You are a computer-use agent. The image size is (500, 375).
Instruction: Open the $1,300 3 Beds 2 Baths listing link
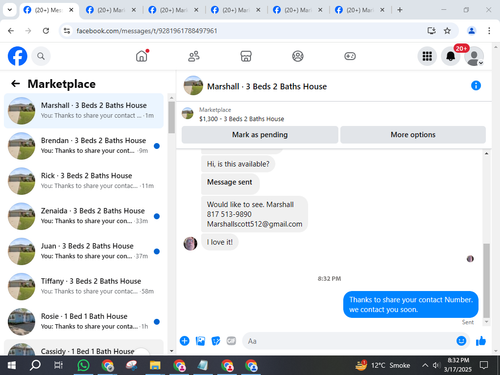tap(242, 119)
